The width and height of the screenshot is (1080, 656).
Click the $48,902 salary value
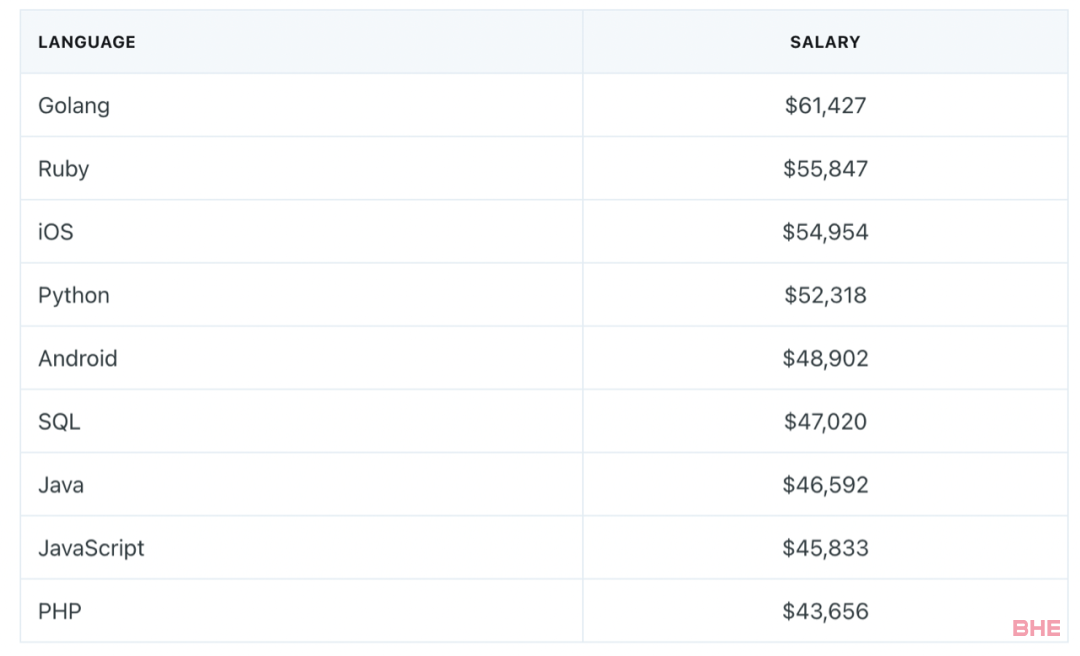pyautogui.click(x=825, y=358)
